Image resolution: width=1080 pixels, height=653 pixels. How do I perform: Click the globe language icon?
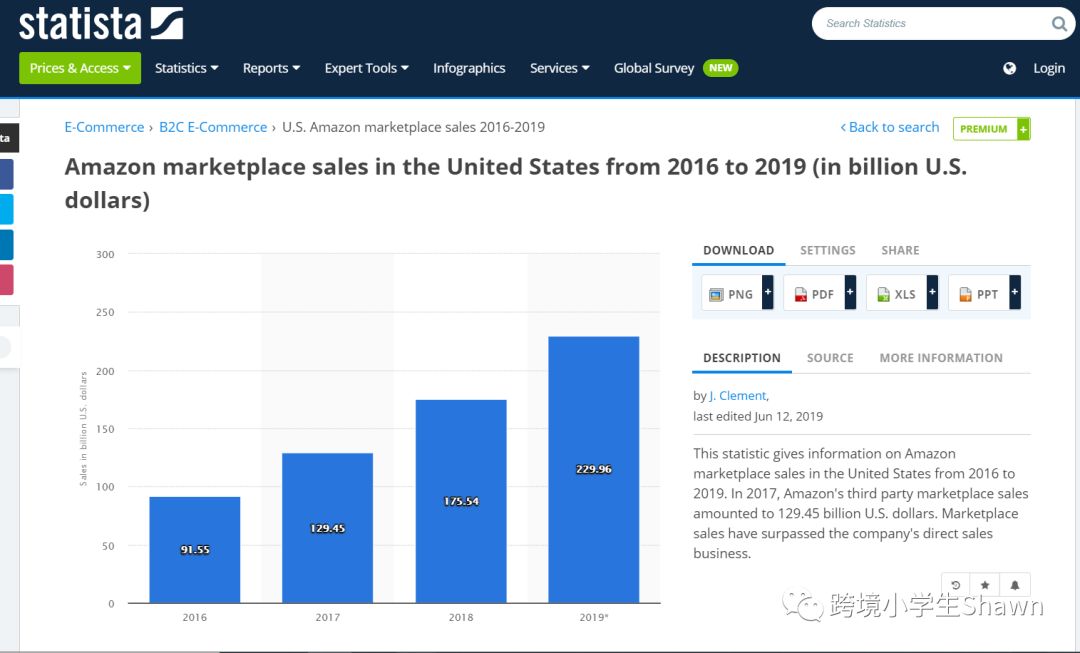(1010, 68)
